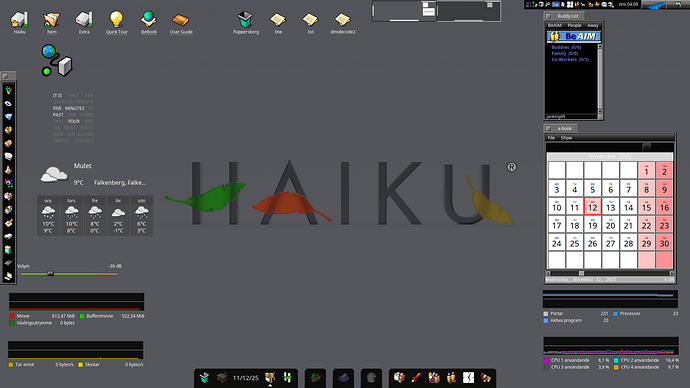Viewport: 690px width, 388px height.
Task: Open the Away menu in Buddy List
Action: pos(593,26)
